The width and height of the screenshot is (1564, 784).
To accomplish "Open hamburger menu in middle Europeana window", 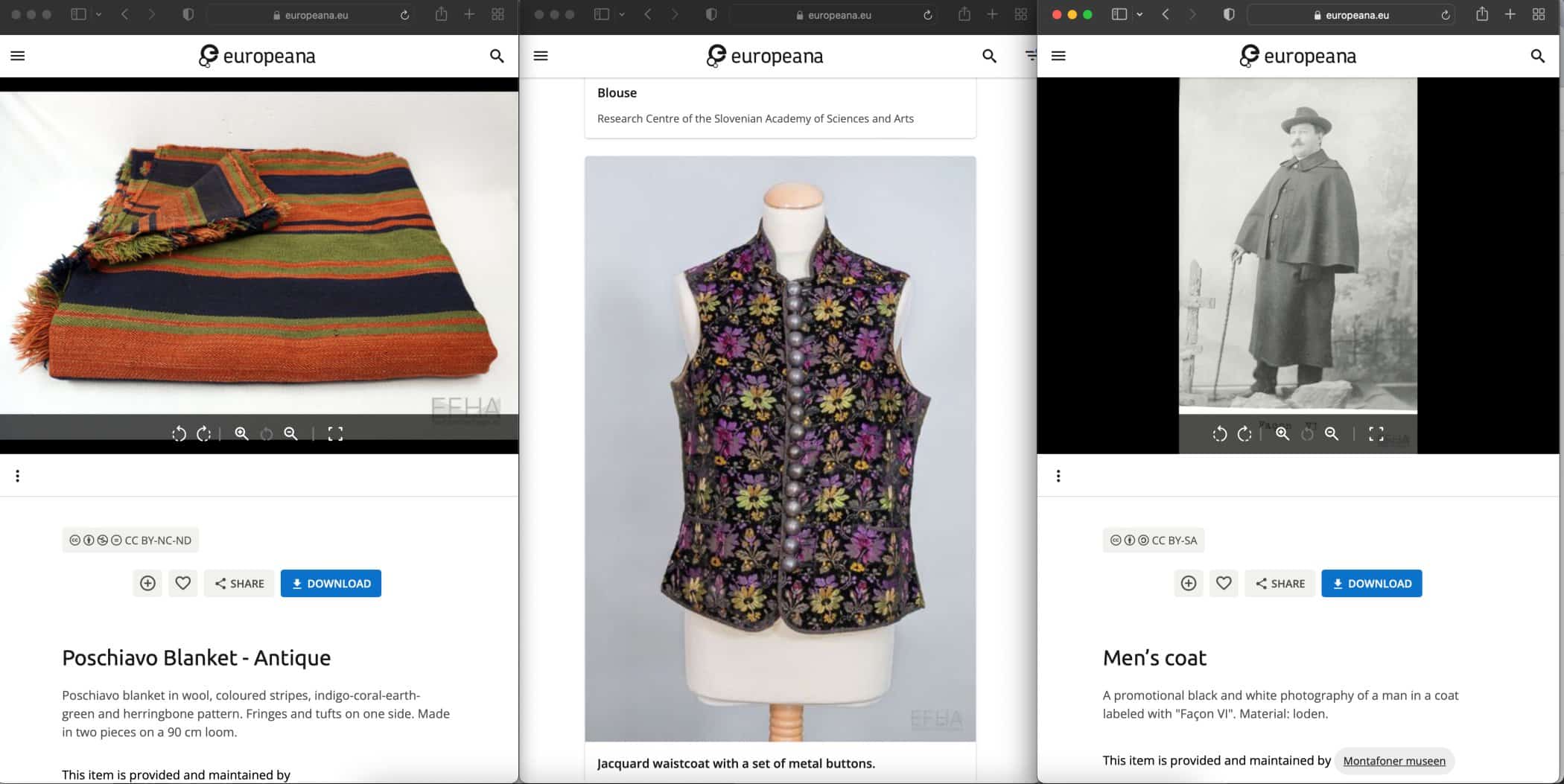I will 541,56.
